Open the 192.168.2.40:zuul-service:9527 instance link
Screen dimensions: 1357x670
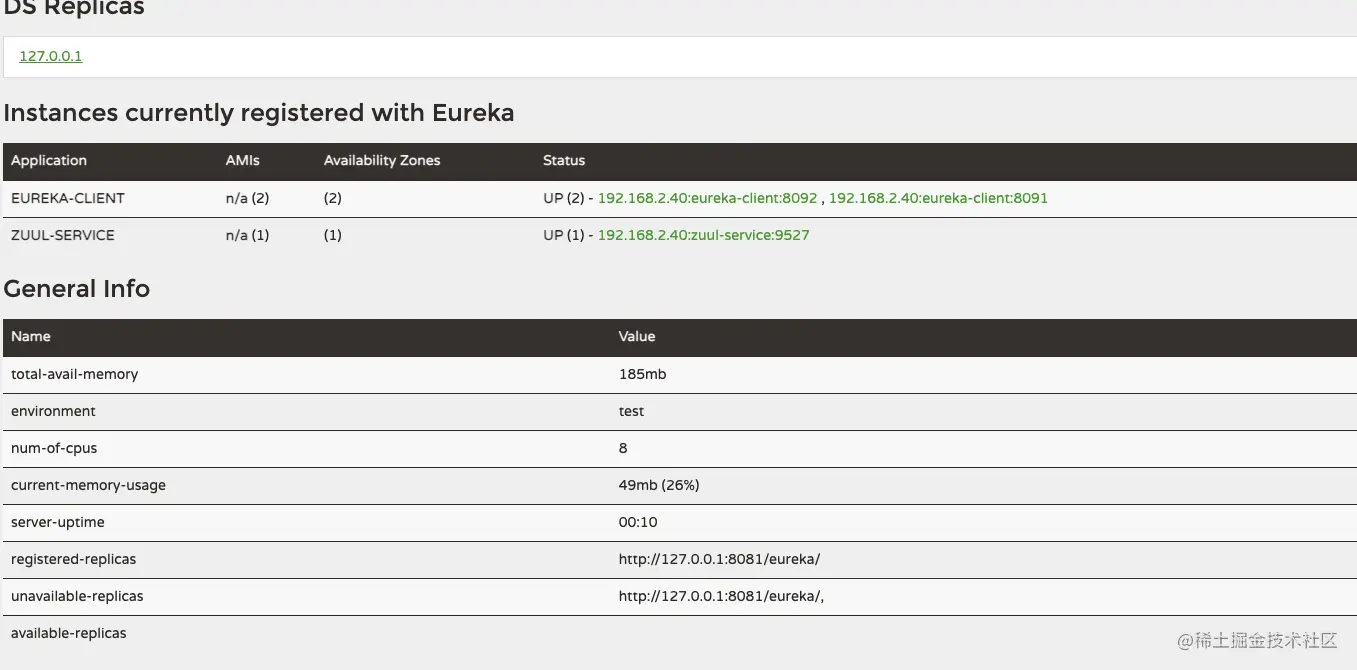click(x=703, y=235)
